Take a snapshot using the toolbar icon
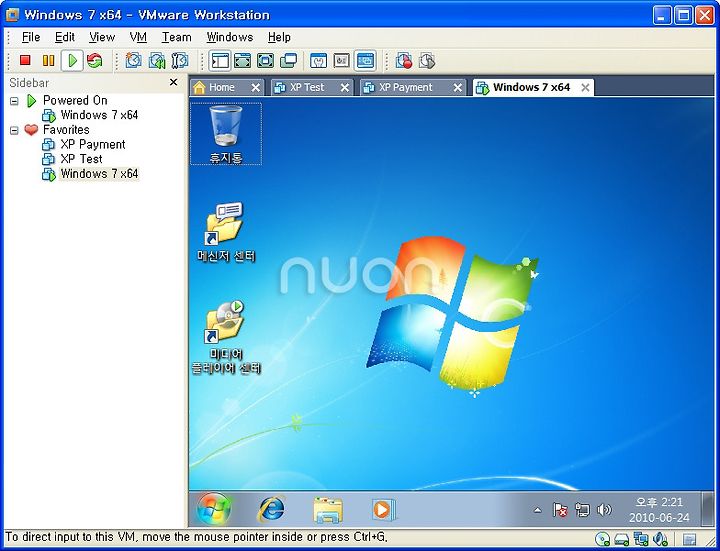 pyautogui.click(x=134, y=60)
